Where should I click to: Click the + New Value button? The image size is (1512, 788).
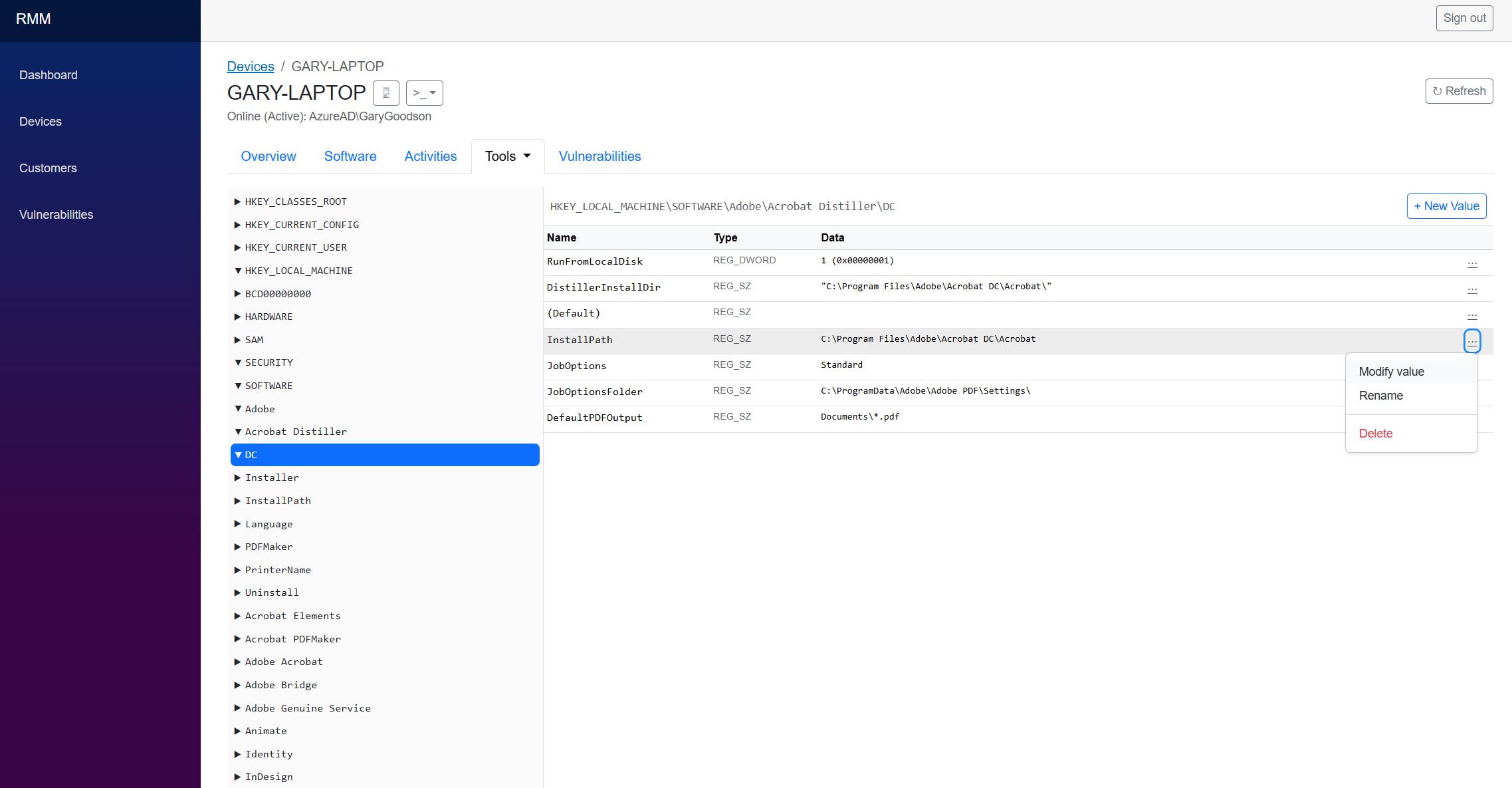1446,206
